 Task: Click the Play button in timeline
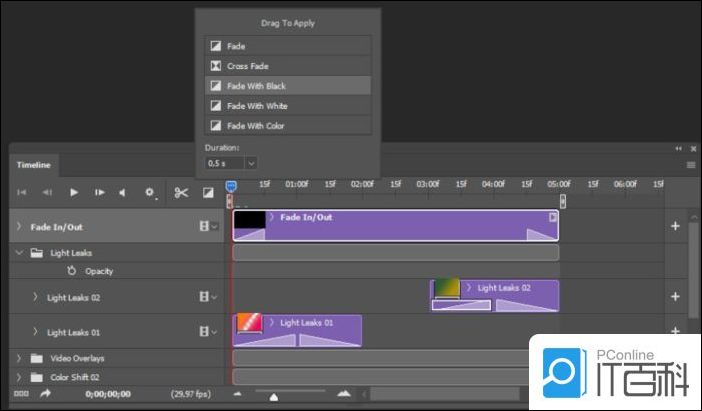pyautogui.click(x=73, y=192)
